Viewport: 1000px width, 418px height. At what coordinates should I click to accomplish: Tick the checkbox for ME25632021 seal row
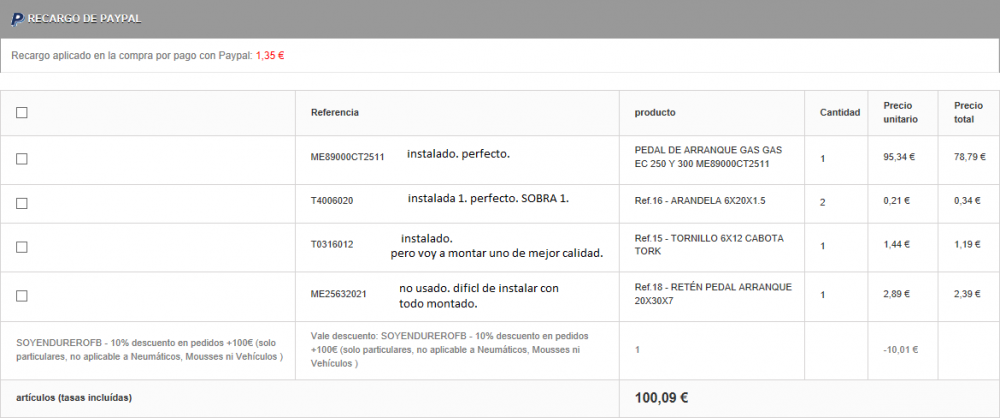[22, 295]
